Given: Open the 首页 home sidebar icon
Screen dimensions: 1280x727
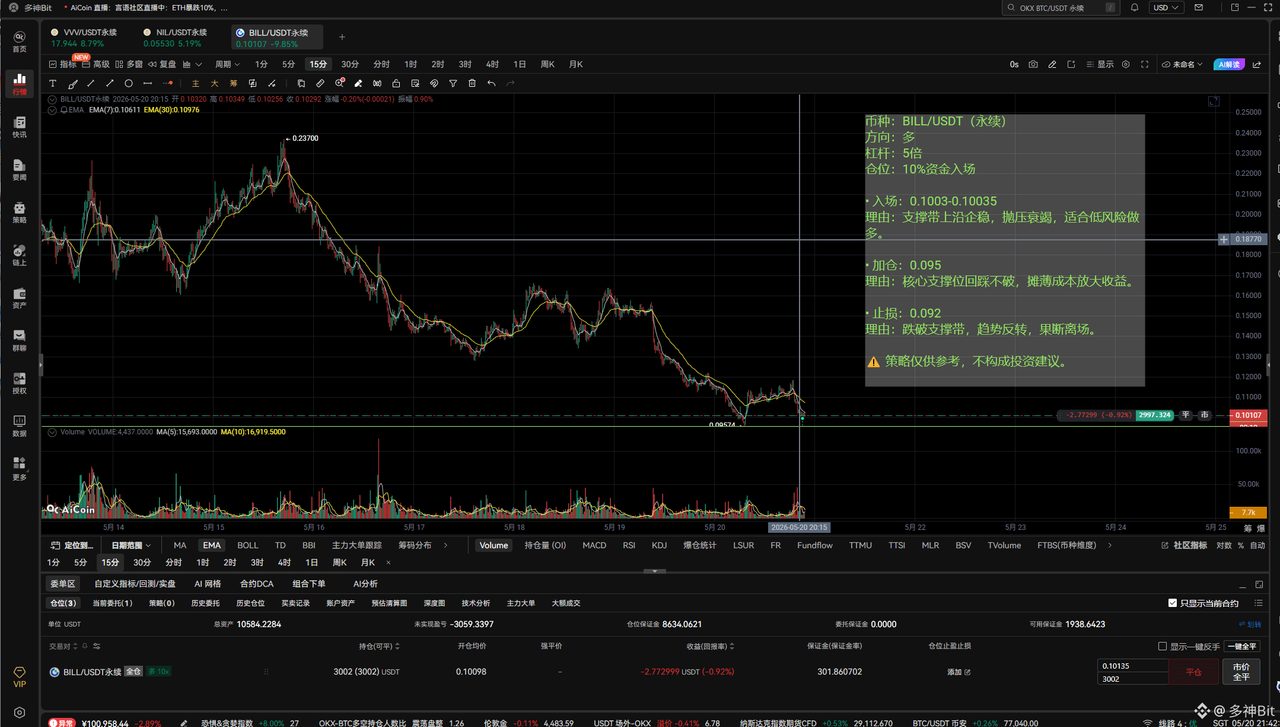Looking at the screenshot, I should (x=19, y=40).
